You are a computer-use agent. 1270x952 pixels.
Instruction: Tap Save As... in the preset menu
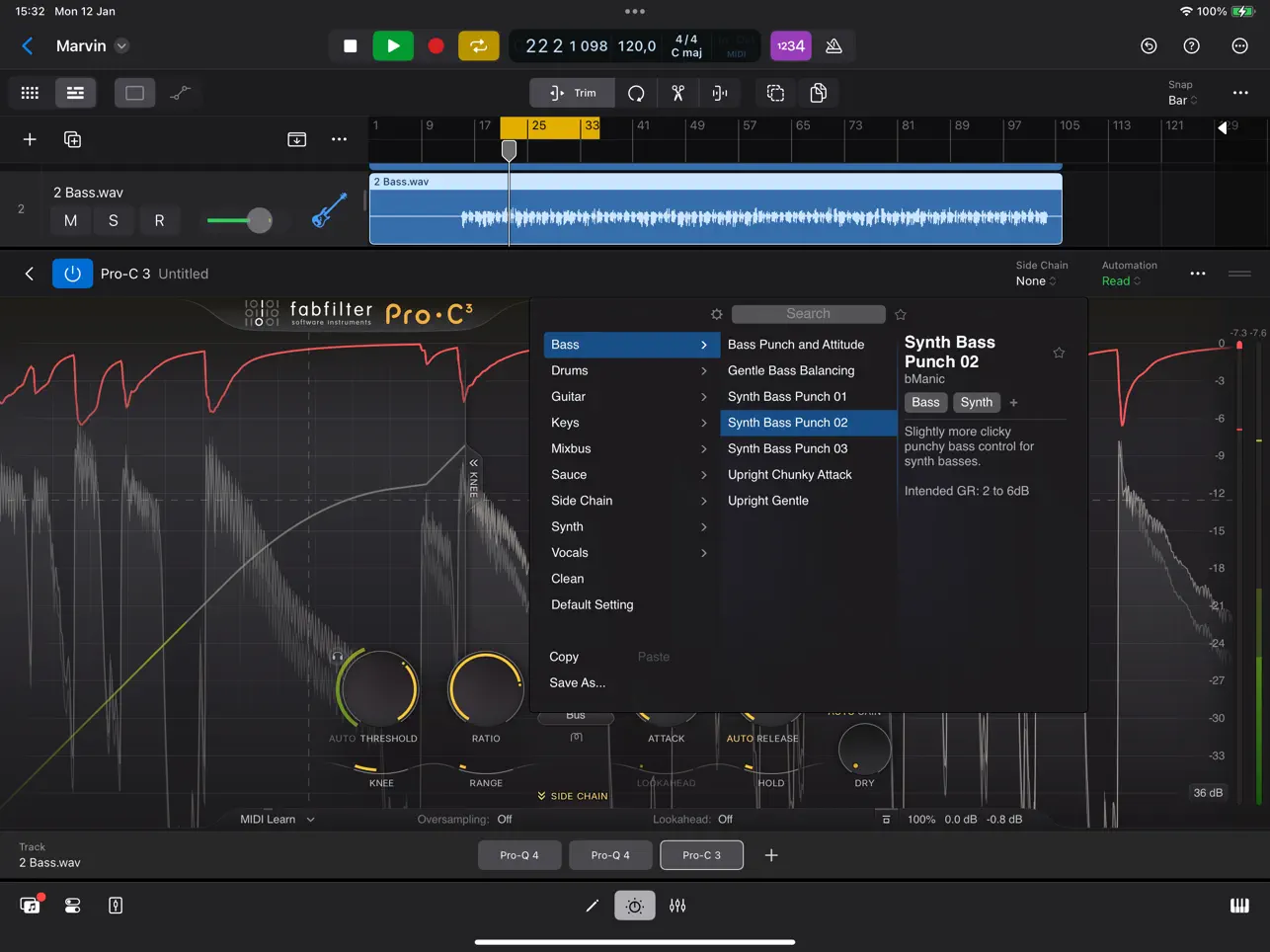tap(577, 682)
